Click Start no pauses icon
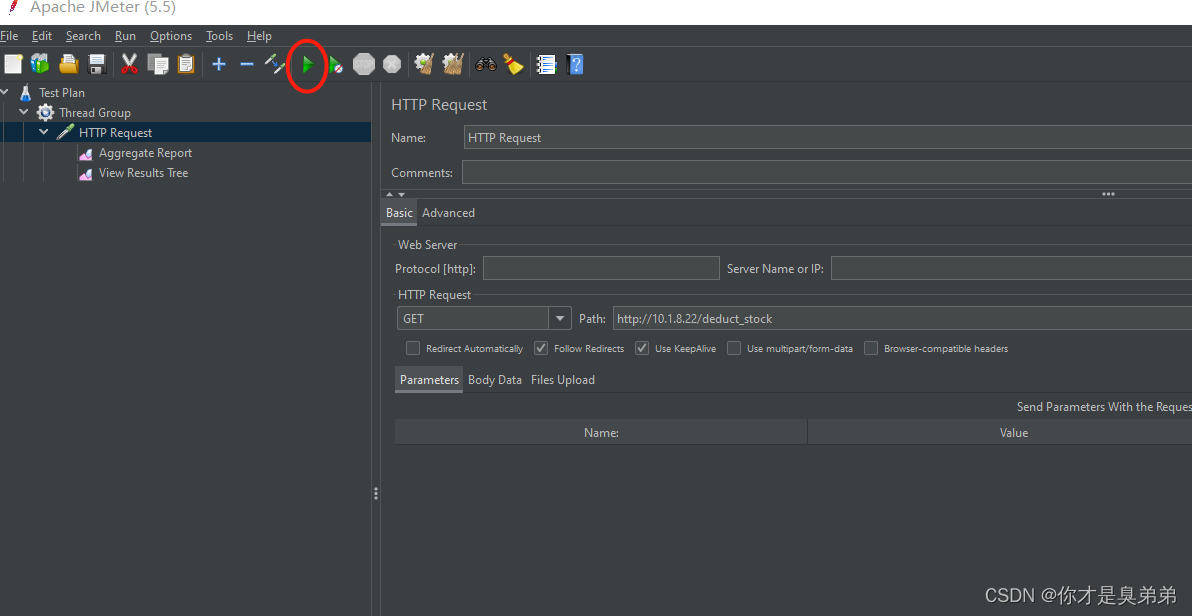 tap(336, 65)
